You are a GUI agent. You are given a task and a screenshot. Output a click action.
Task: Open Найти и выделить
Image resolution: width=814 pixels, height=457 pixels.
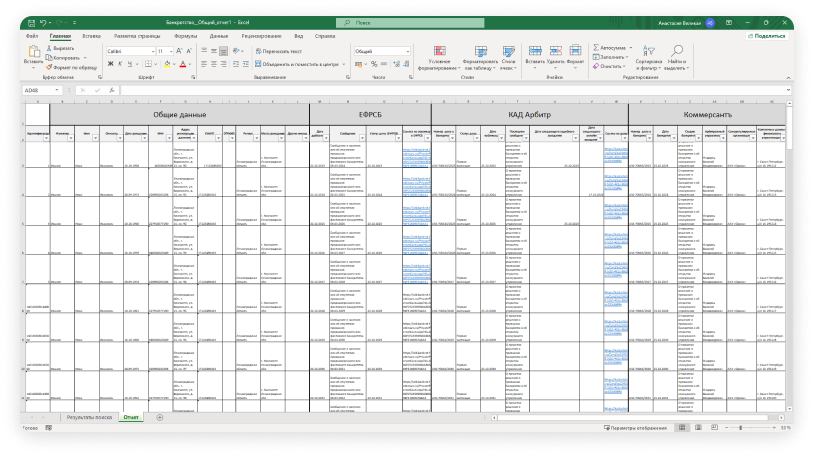[676, 57]
